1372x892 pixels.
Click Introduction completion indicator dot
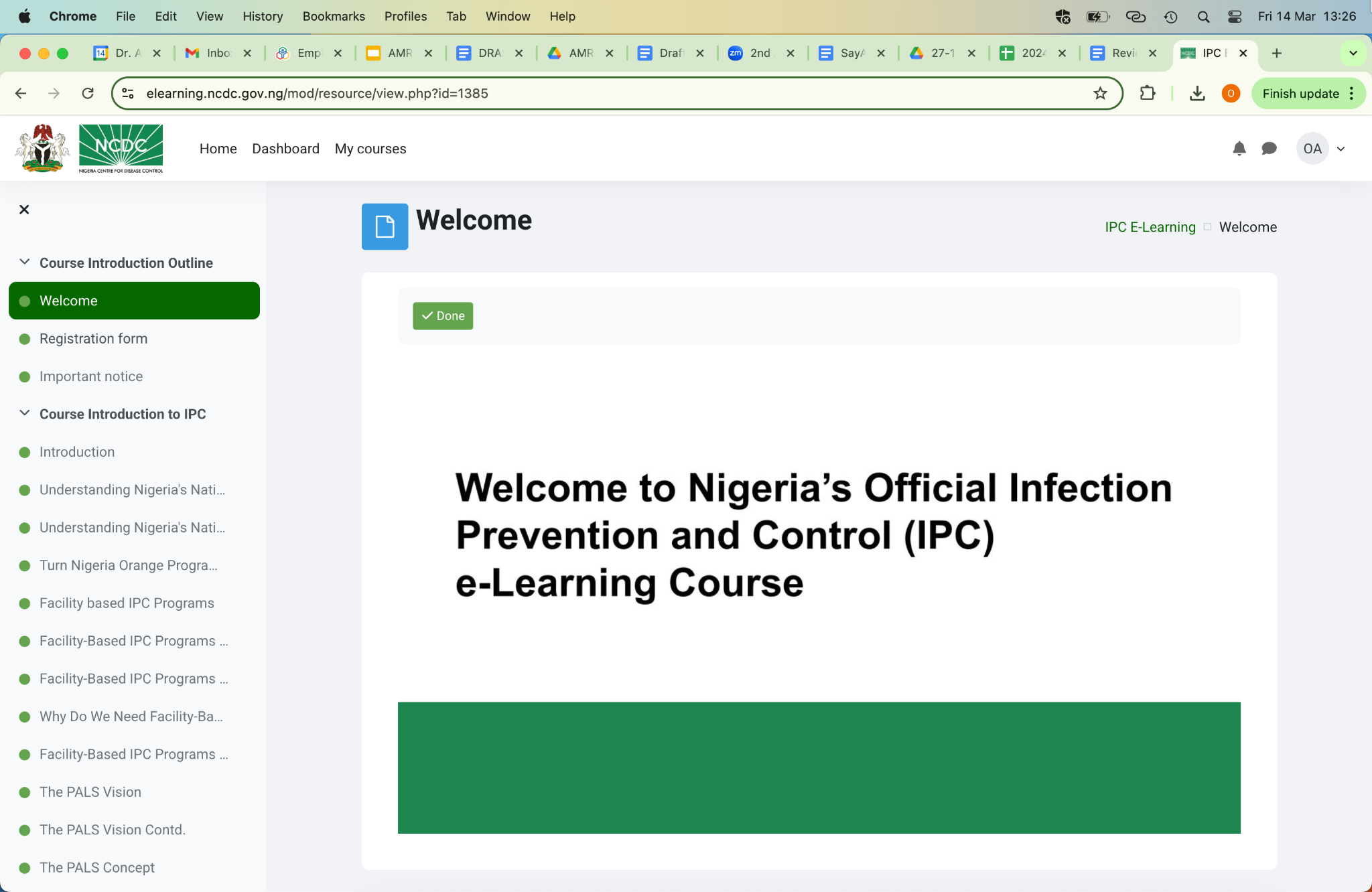(x=25, y=452)
